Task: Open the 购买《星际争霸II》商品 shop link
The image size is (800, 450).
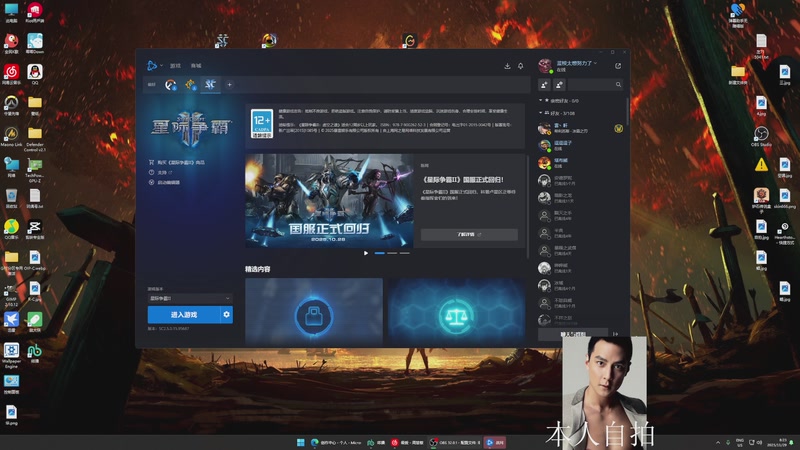Action: pyautogui.click(x=177, y=162)
